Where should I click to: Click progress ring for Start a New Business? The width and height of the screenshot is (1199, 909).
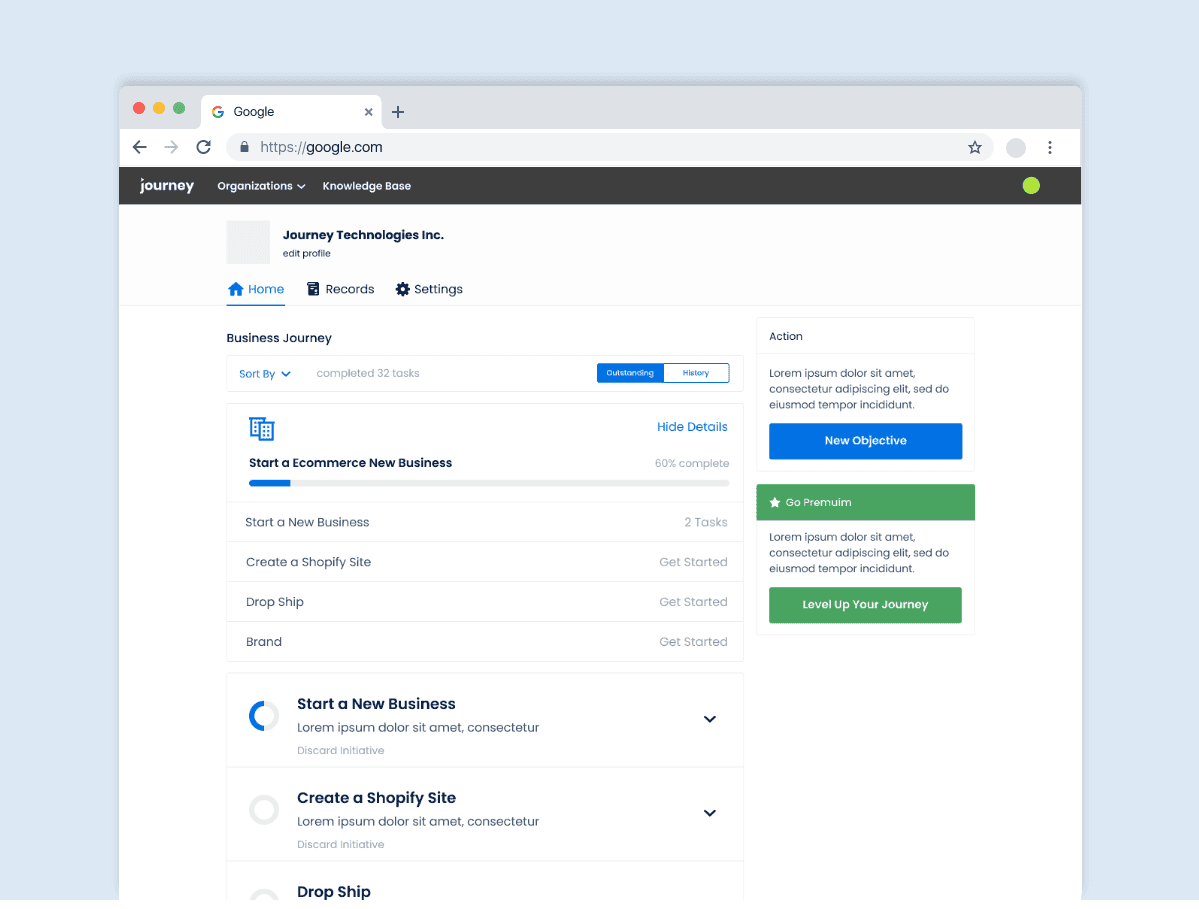(264, 716)
